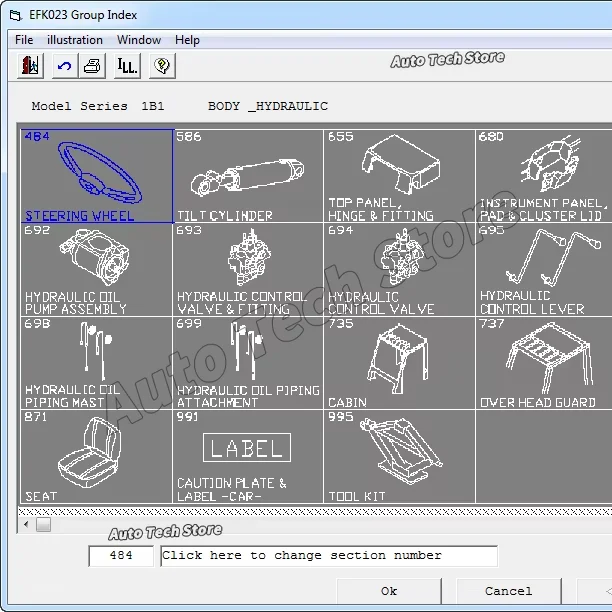Click the EFK023 Group Index title bar icon
612x612 pixels.
click(x=16, y=16)
